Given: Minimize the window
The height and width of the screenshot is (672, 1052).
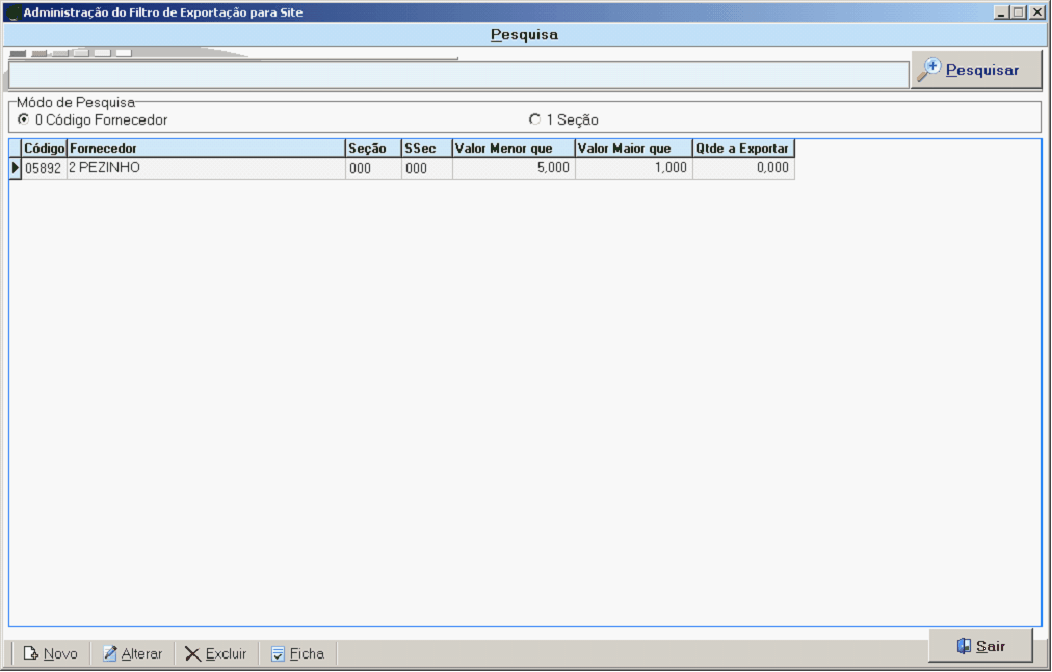Looking at the screenshot, I should point(1002,13).
